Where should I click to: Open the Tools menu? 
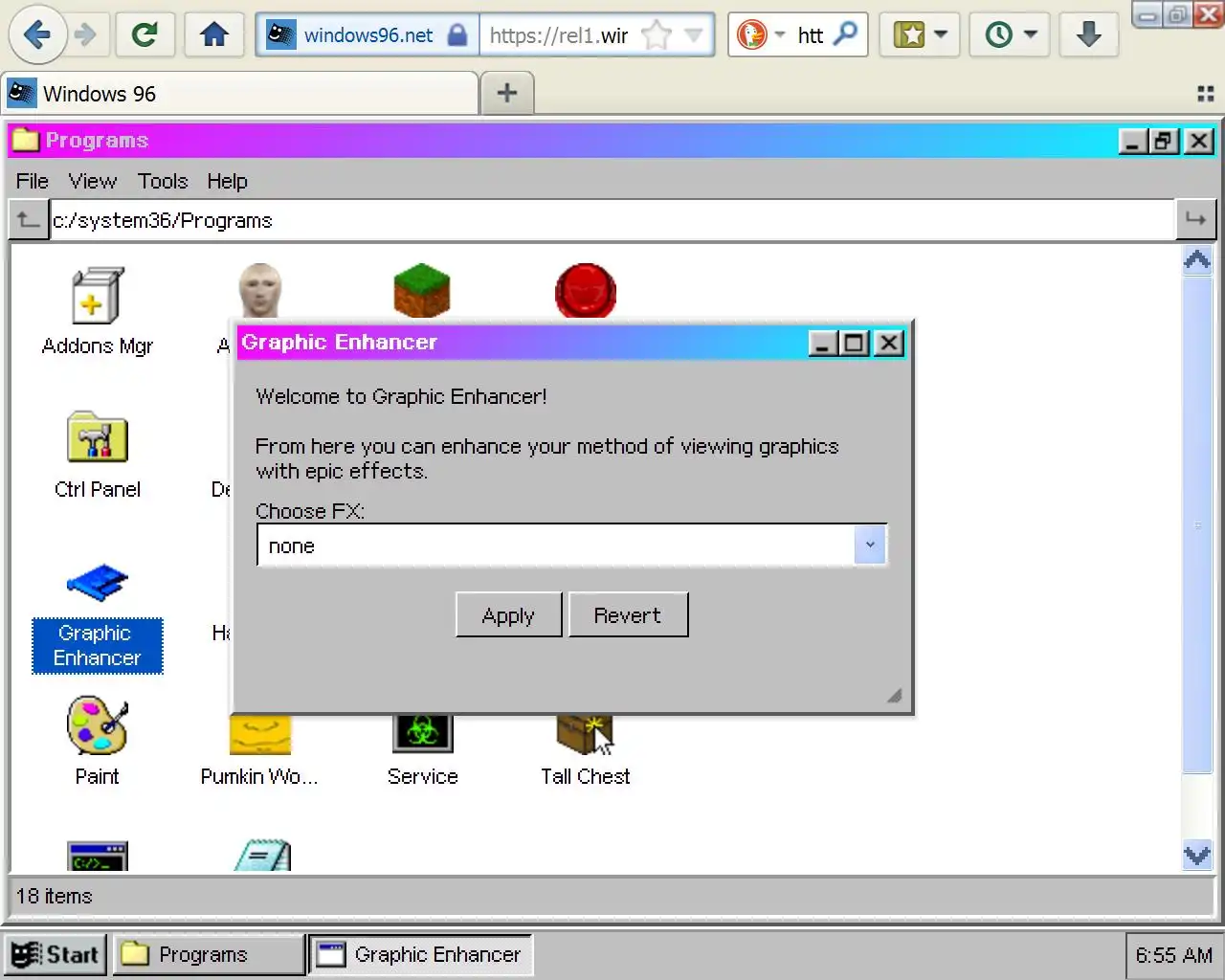[x=163, y=181]
